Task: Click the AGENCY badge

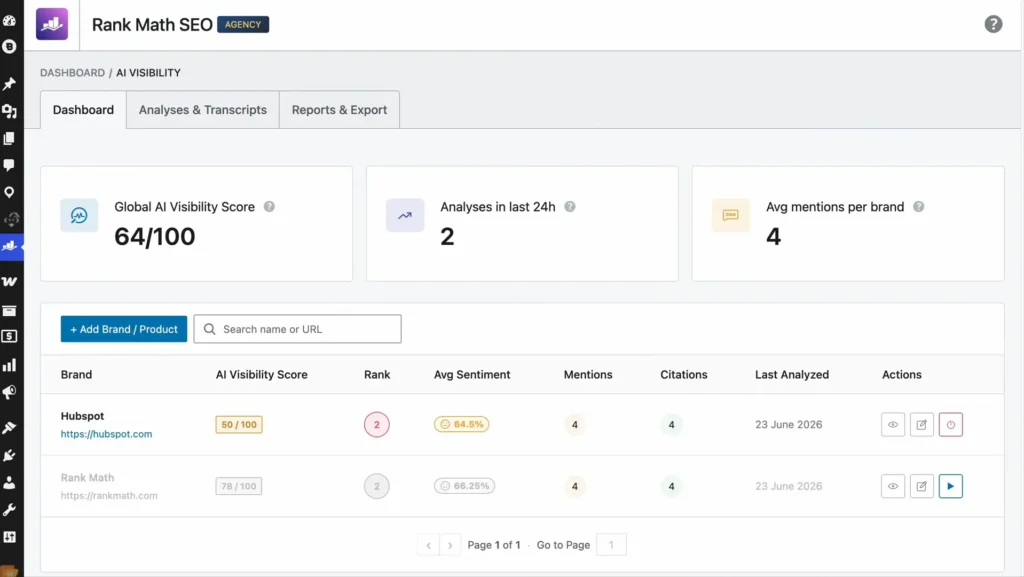Action: (x=243, y=24)
